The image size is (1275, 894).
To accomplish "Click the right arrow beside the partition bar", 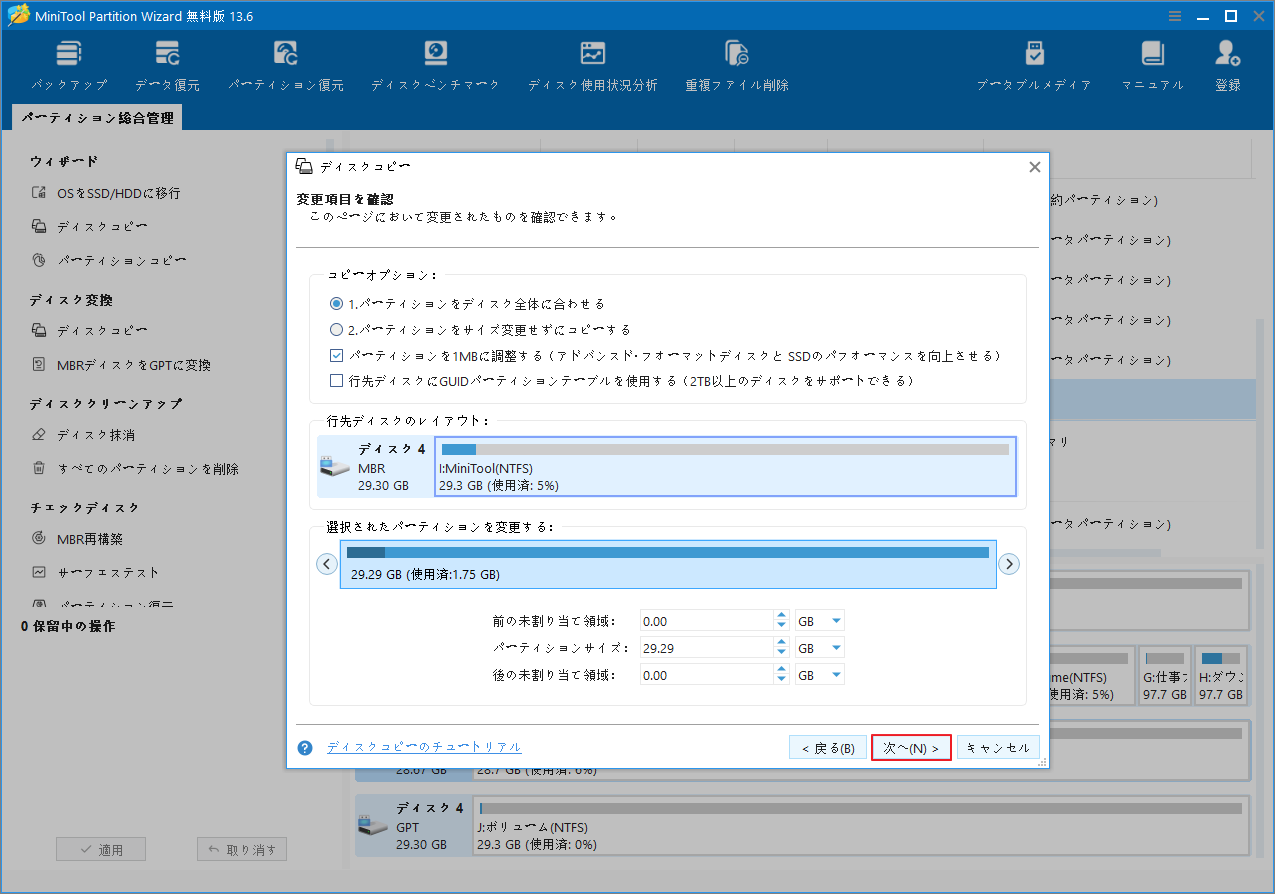I will coord(1009,563).
